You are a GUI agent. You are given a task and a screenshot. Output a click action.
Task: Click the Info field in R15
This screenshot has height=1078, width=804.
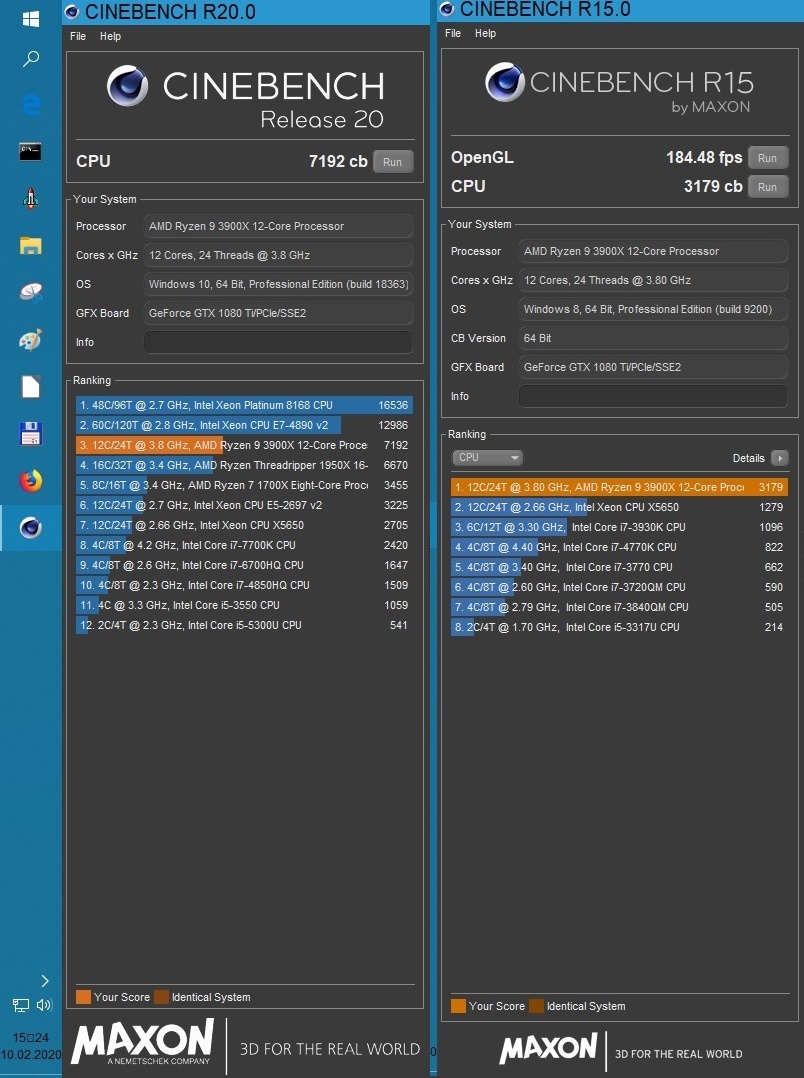point(653,396)
